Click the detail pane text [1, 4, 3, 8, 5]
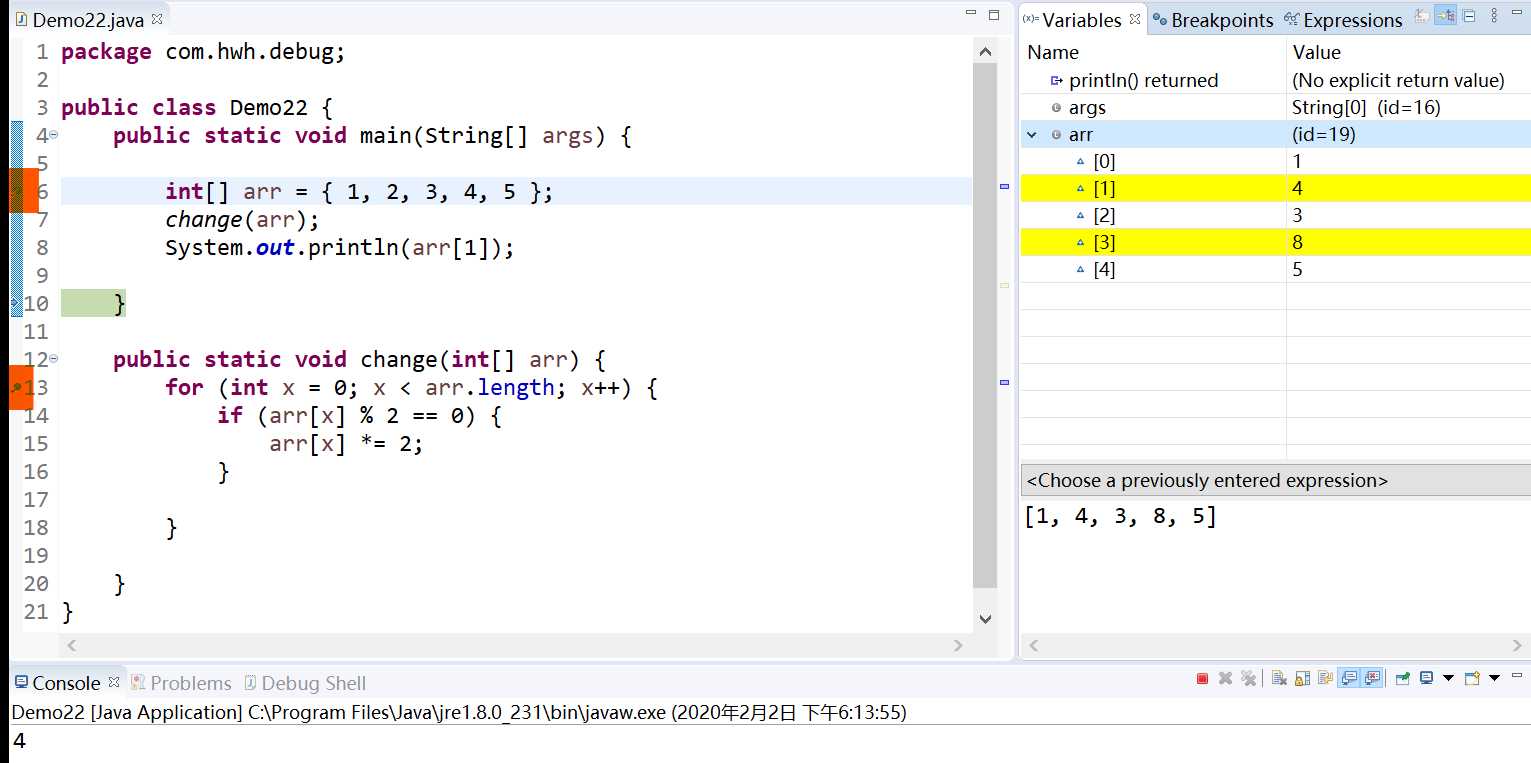1531x763 pixels. pos(1120,517)
